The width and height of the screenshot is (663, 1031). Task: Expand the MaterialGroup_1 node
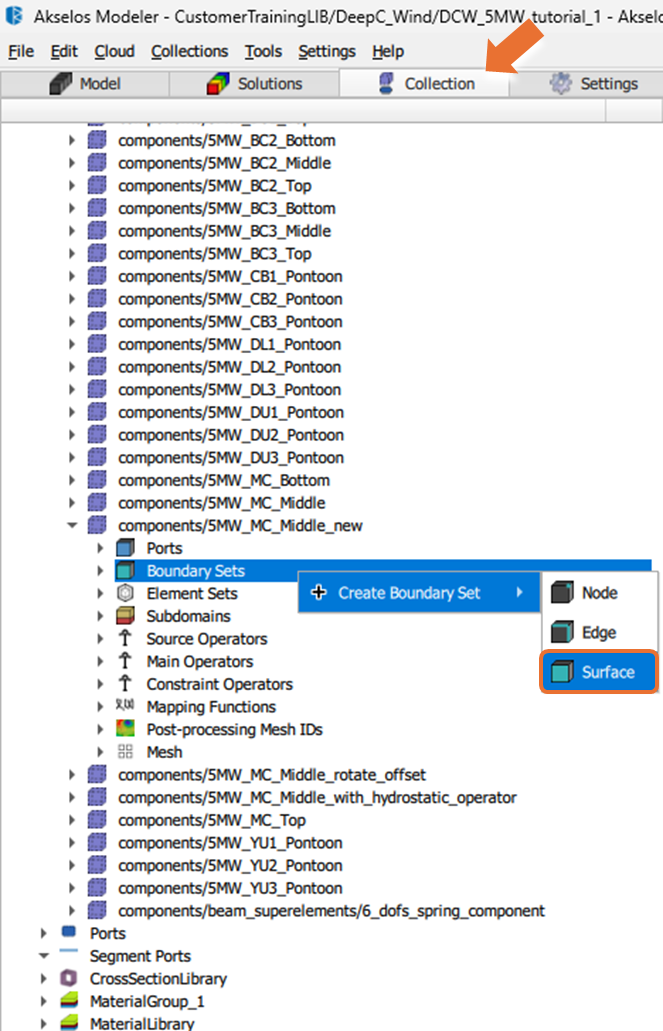click(x=43, y=1001)
